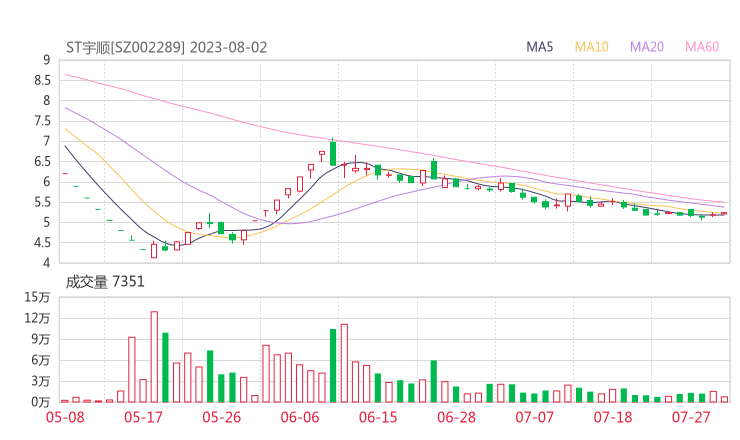The image size is (740, 440).
Task: Select the 06-28 date on the axis
Action: point(456,417)
